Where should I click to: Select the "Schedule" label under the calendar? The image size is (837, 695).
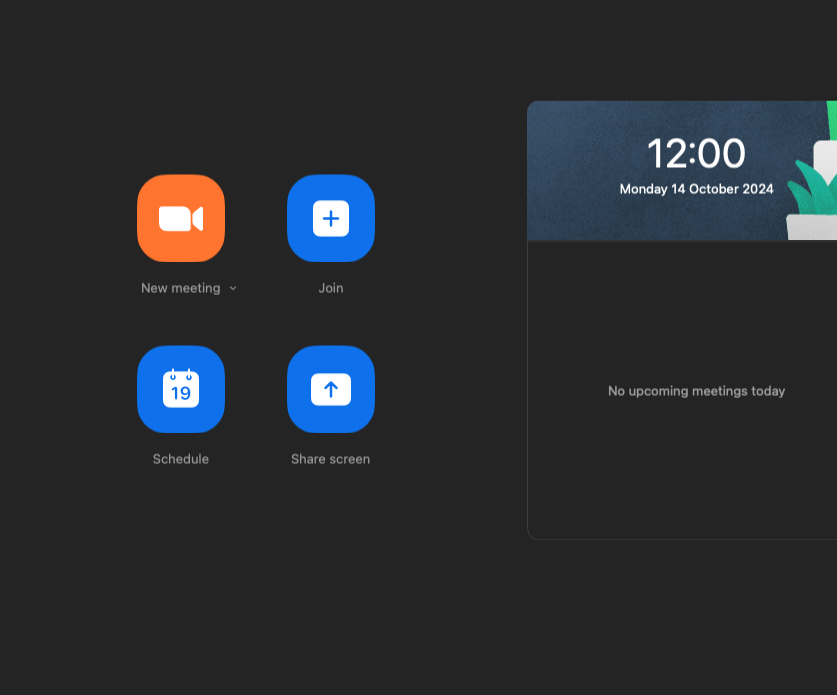coord(181,459)
